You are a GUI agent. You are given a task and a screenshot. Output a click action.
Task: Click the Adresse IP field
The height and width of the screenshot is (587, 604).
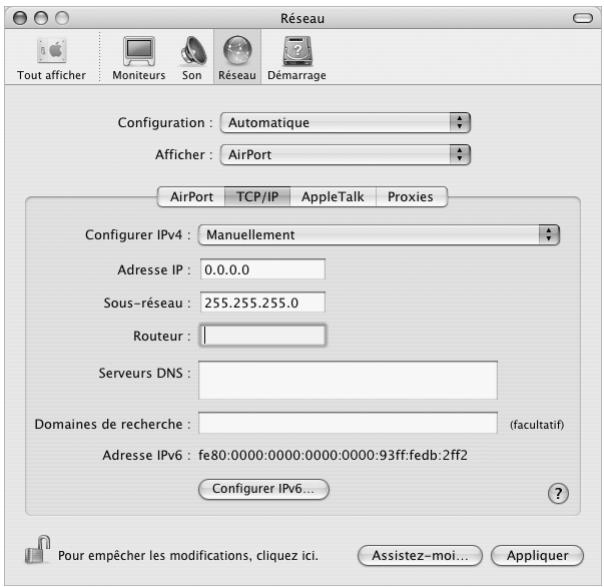pyautogui.click(x=263, y=269)
